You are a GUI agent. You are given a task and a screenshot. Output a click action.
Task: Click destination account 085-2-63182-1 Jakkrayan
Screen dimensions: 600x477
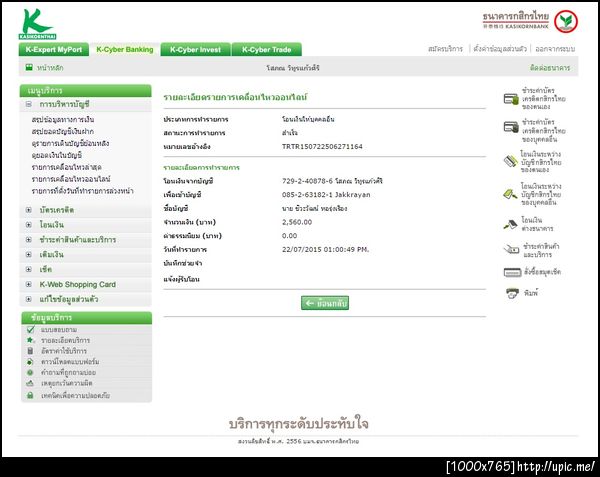(x=326, y=195)
